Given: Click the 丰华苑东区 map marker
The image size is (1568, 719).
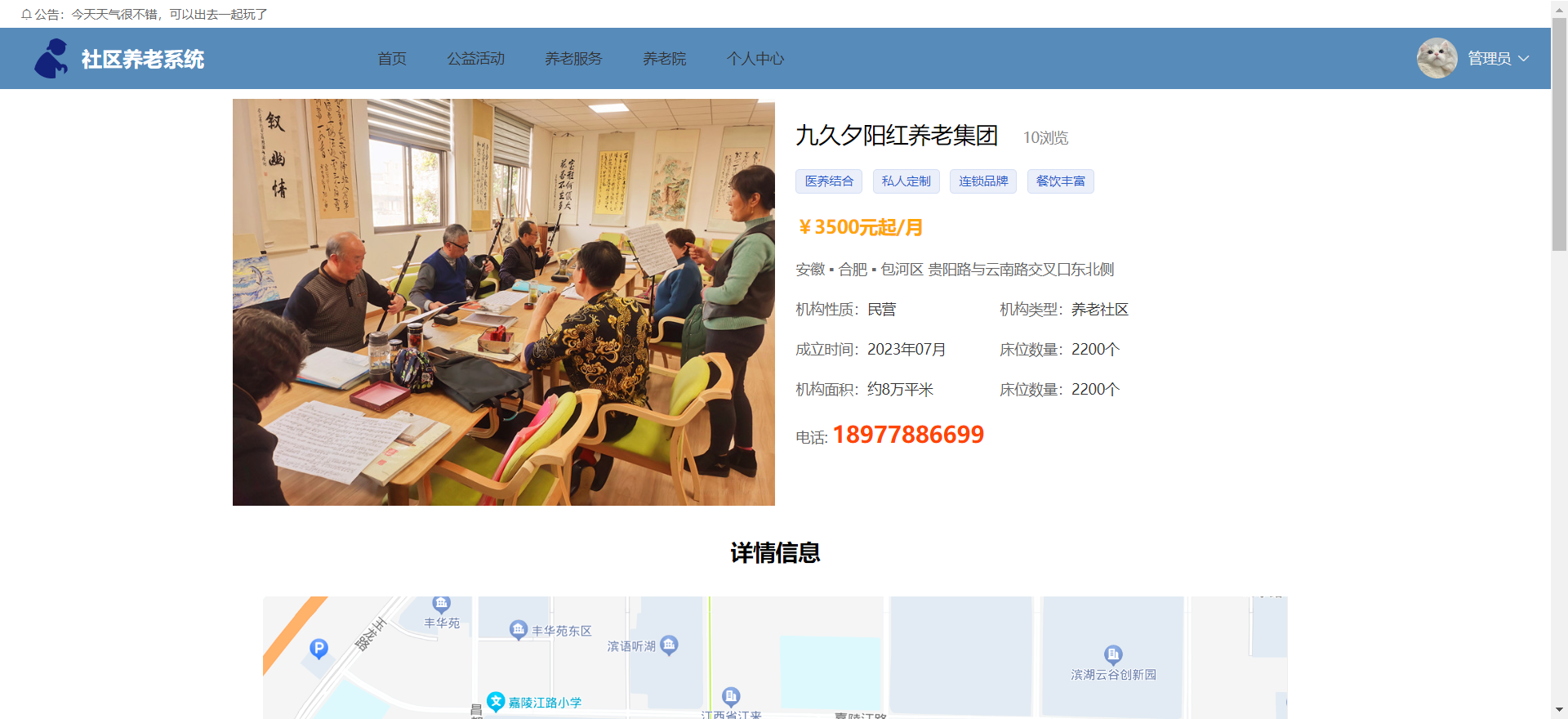Looking at the screenshot, I should pyautogui.click(x=519, y=629).
